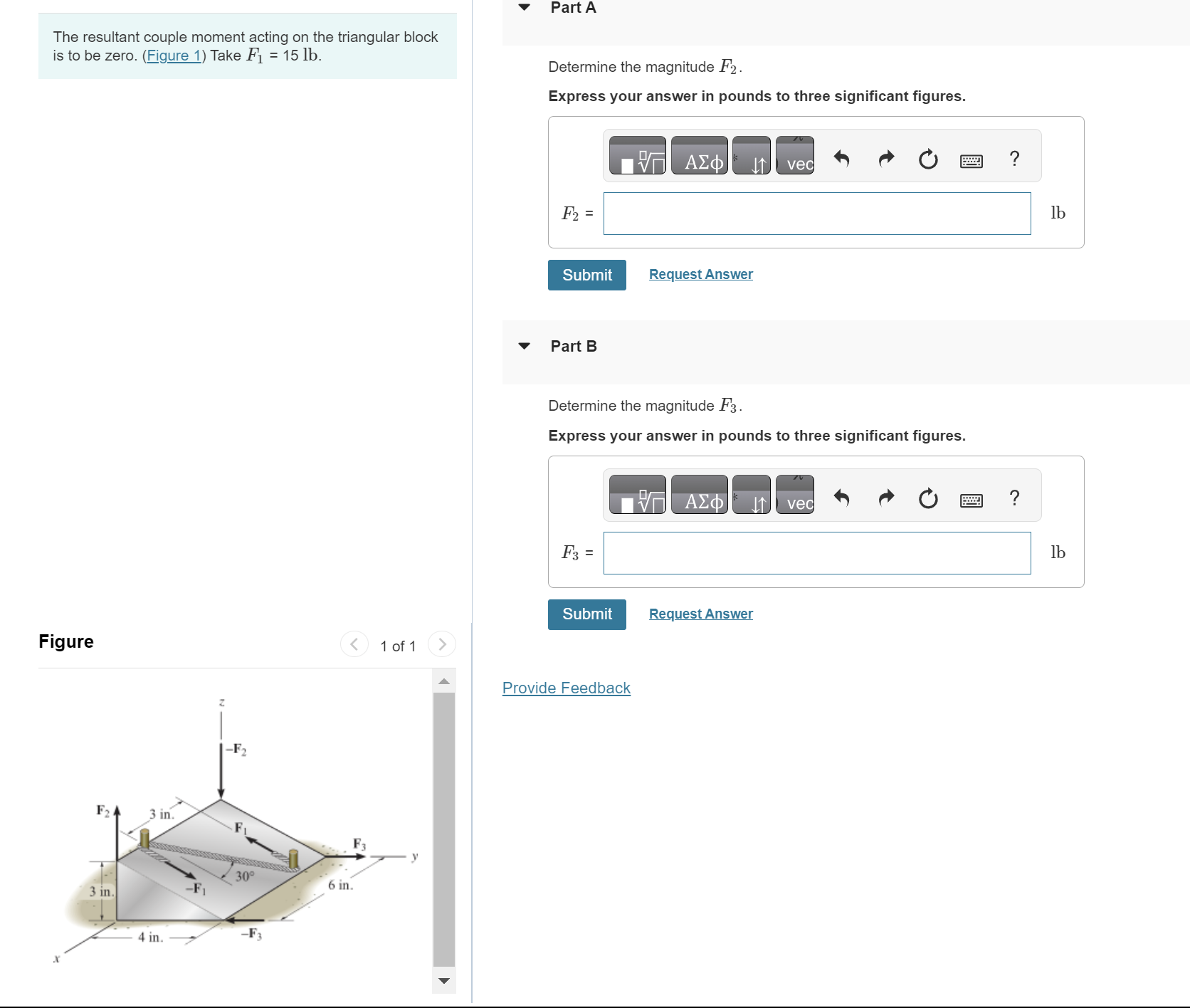The image size is (1190, 1008).
Task: Reset the Part A answer with the refresh icon
Action: (x=928, y=158)
